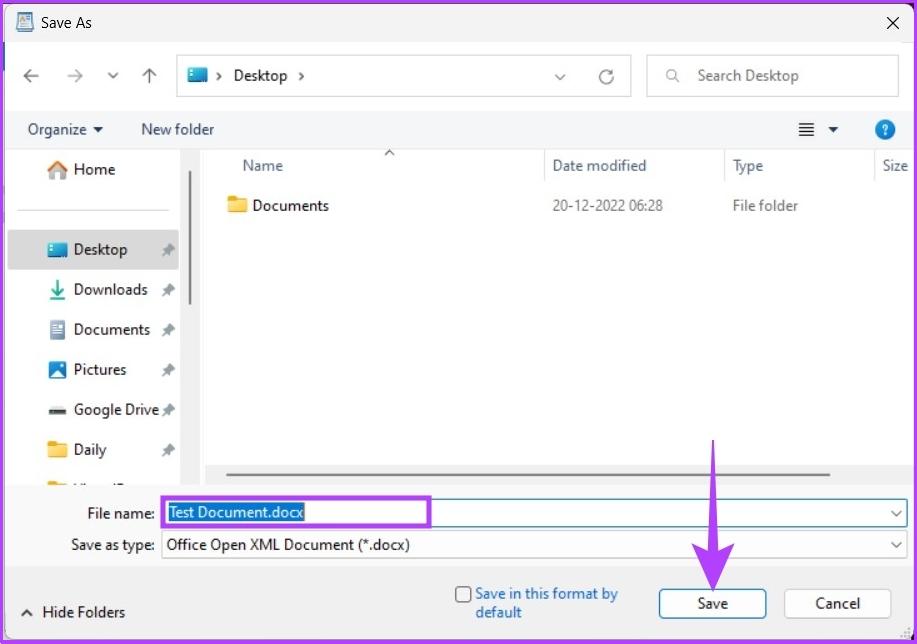Viewport: 917px width, 644px height.
Task: Click the File folder type cell
Action: click(x=765, y=206)
